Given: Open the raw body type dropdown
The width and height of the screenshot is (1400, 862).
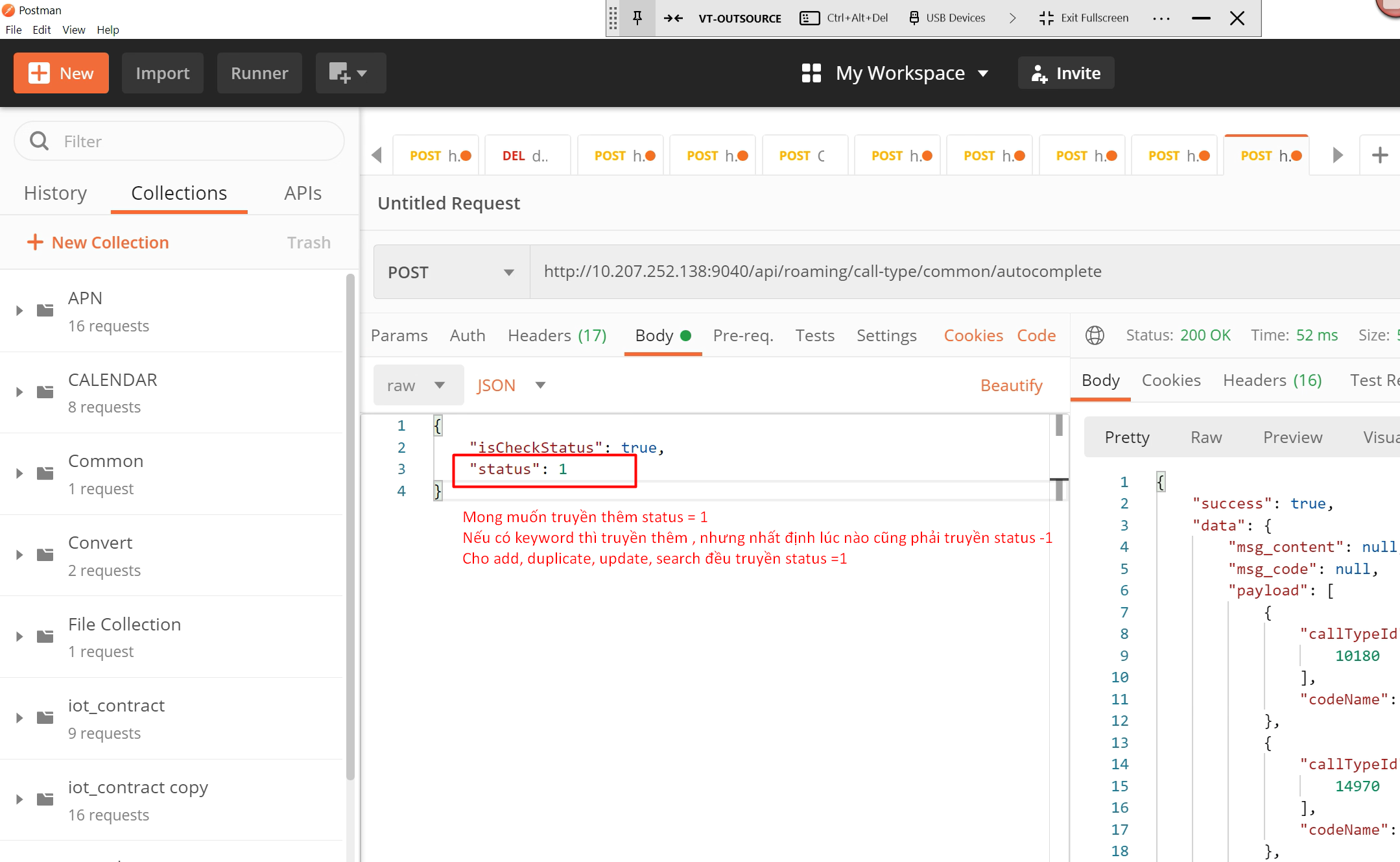Looking at the screenshot, I should point(418,385).
